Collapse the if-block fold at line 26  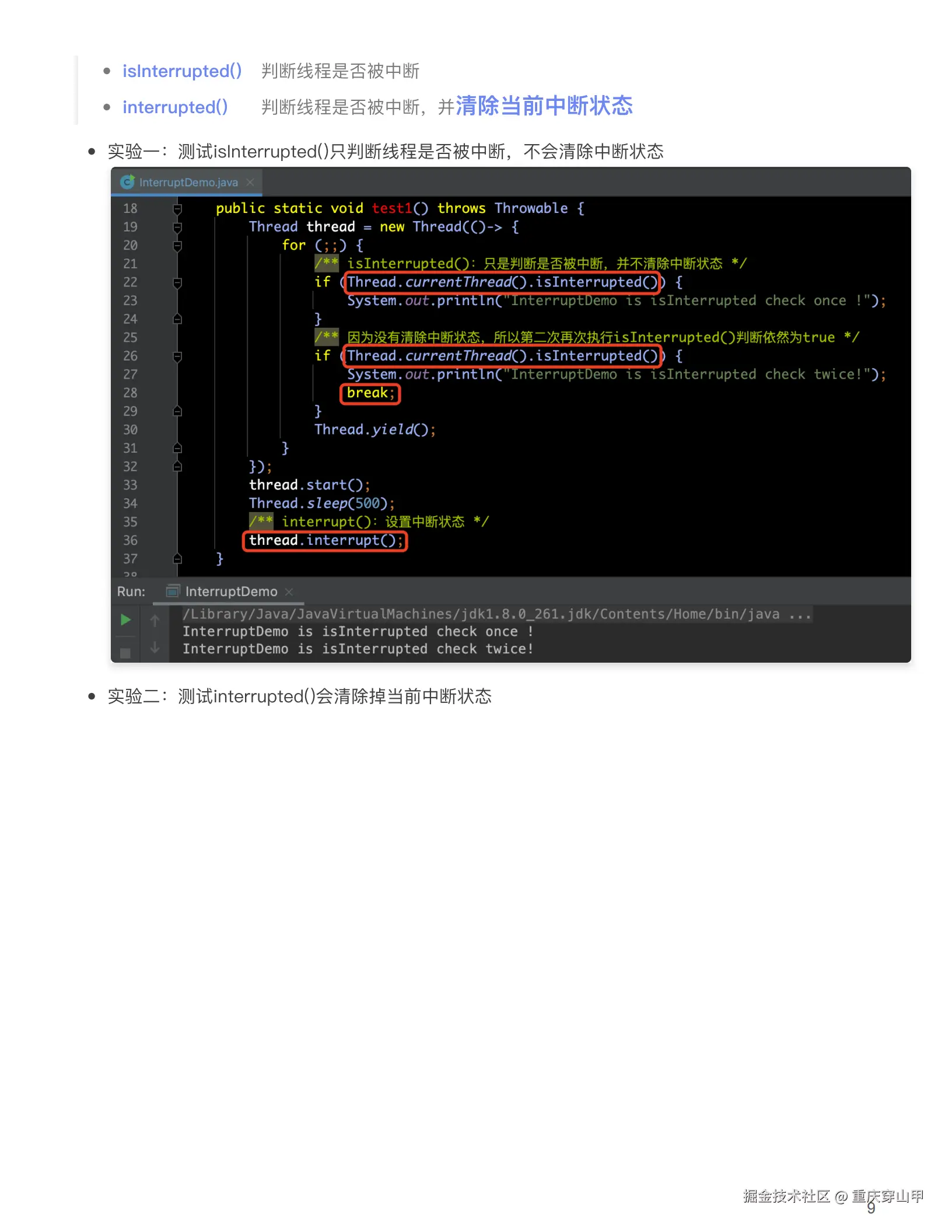[177, 356]
